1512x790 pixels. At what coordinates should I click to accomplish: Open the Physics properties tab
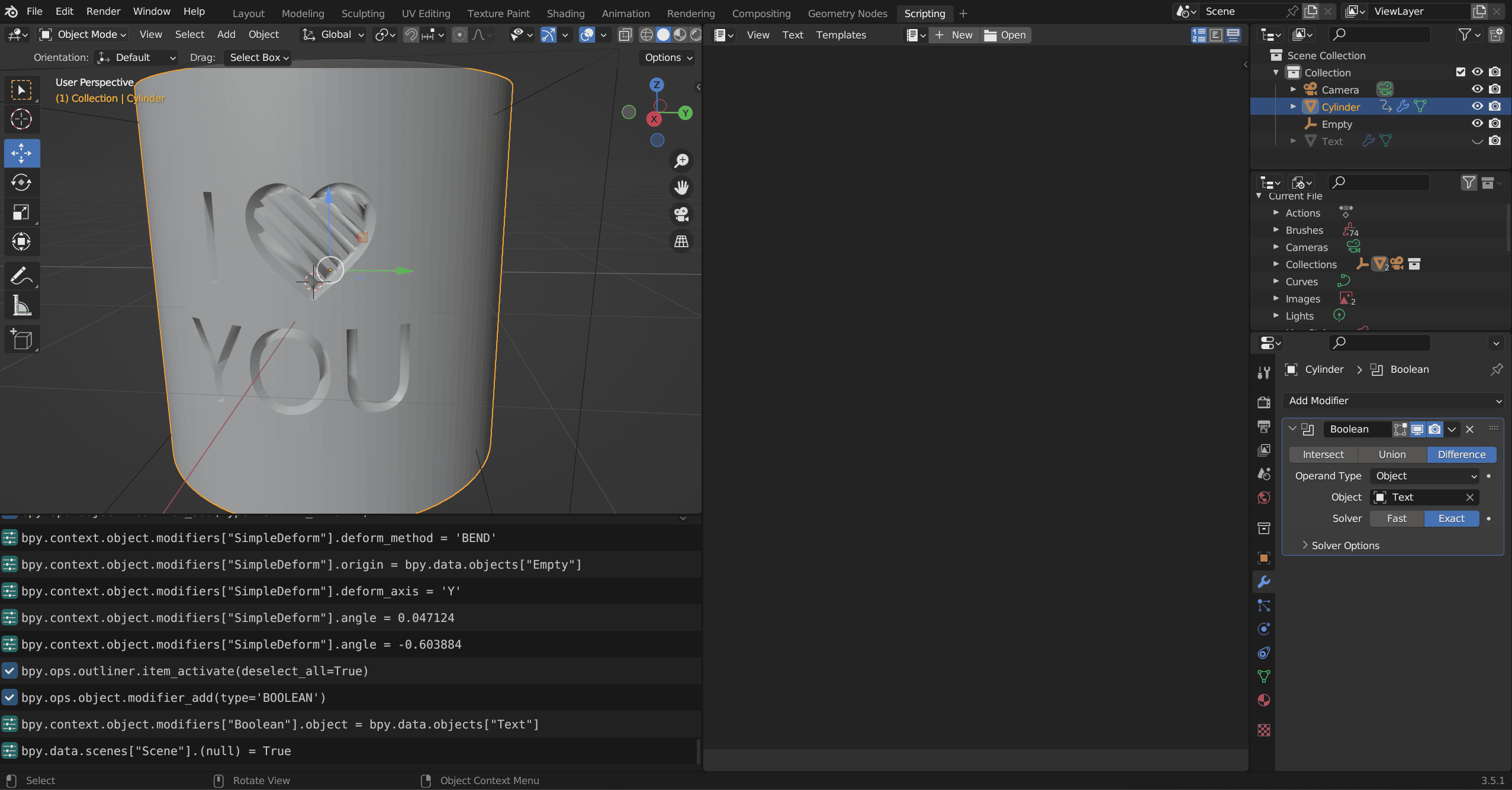(1264, 629)
